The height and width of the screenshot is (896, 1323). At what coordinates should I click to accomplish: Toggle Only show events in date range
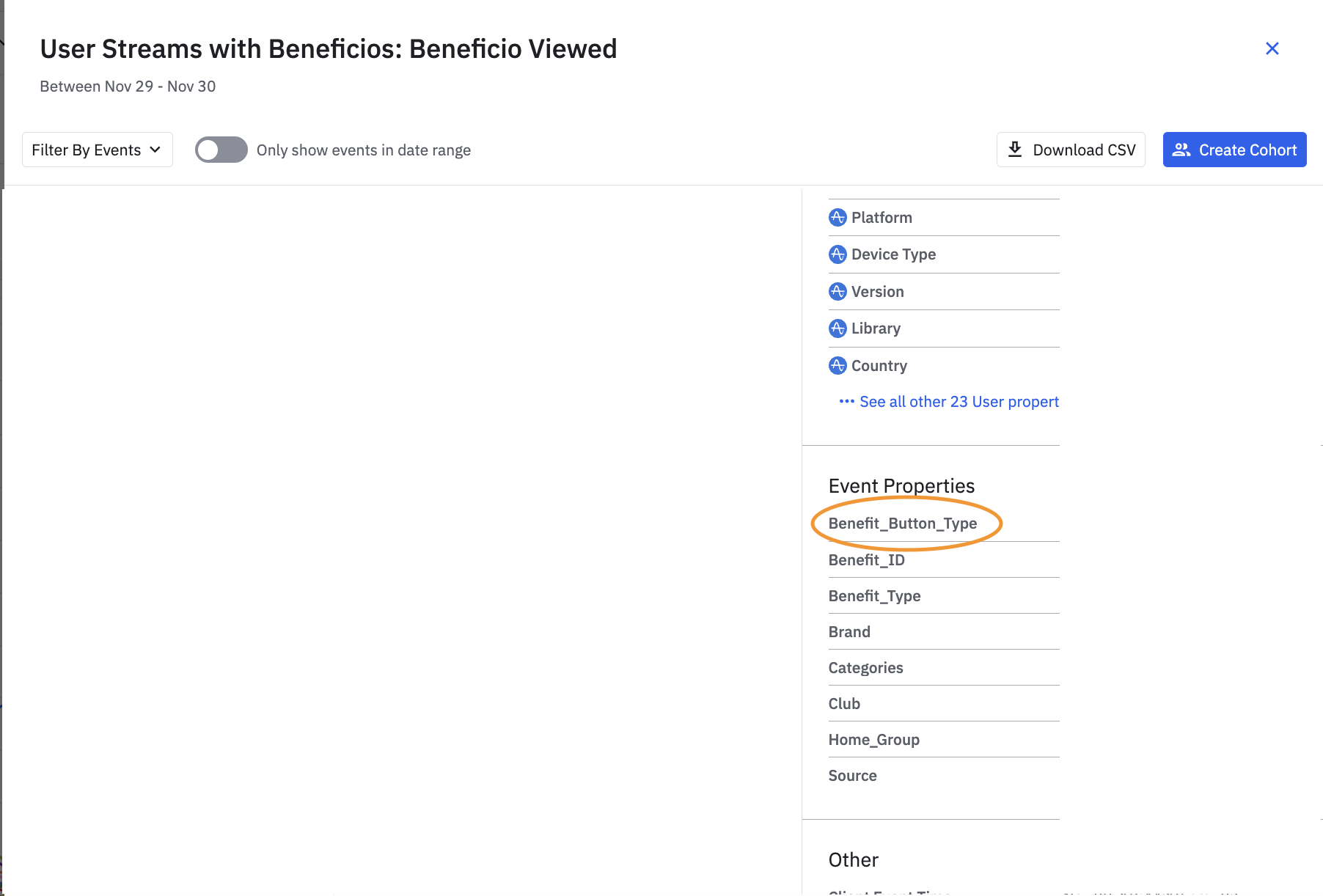coord(221,150)
